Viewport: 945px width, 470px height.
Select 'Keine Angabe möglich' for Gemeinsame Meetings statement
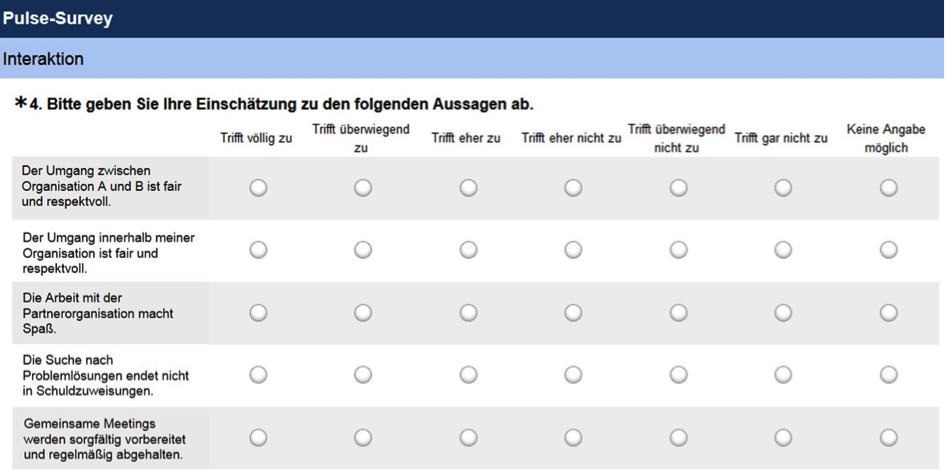[x=888, y=437]
